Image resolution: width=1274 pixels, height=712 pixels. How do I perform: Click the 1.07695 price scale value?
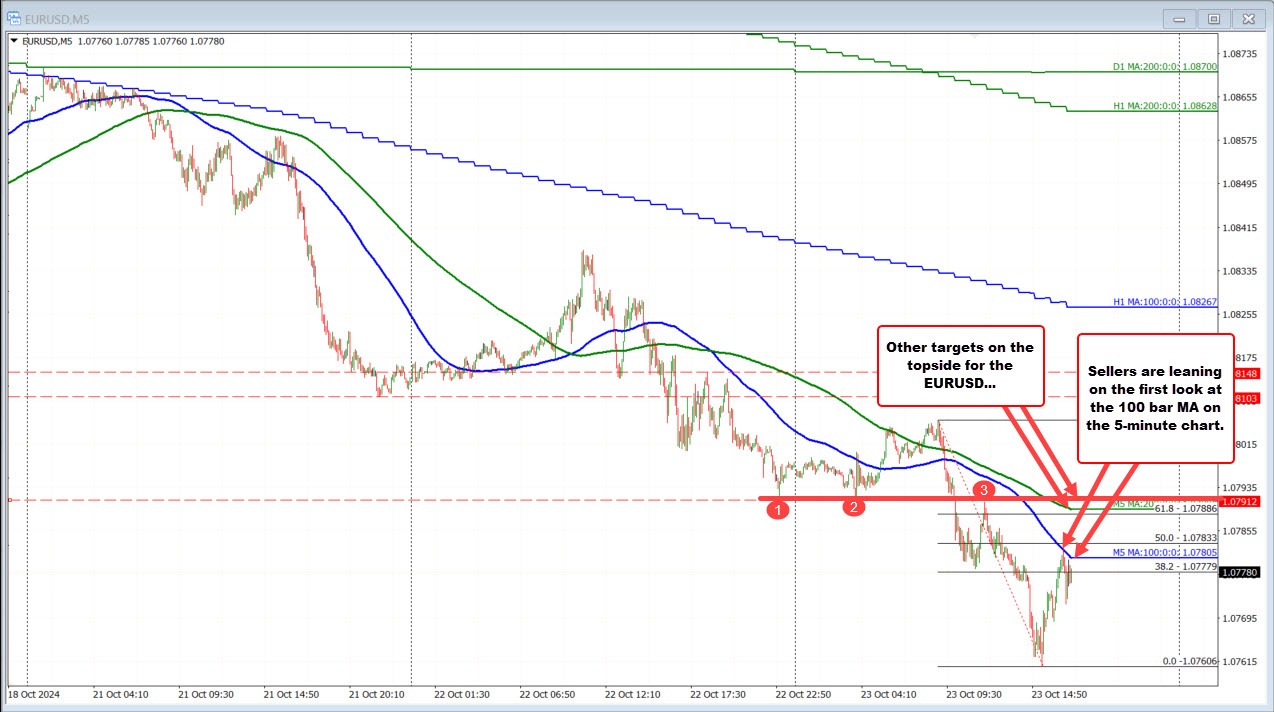[x=1241, y=618]
